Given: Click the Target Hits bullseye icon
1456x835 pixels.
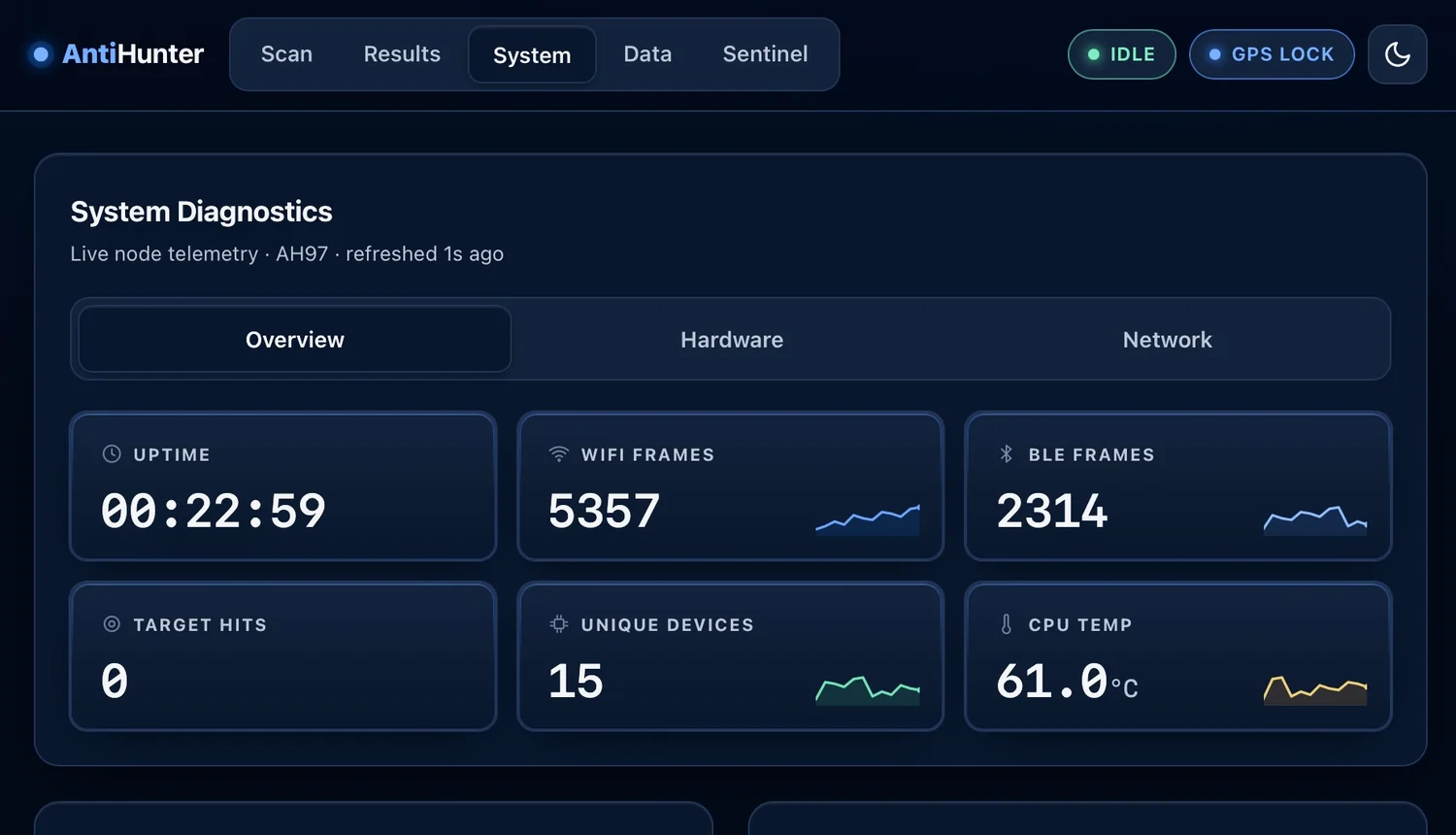Looking at the screenshot, I should (112, 624).
